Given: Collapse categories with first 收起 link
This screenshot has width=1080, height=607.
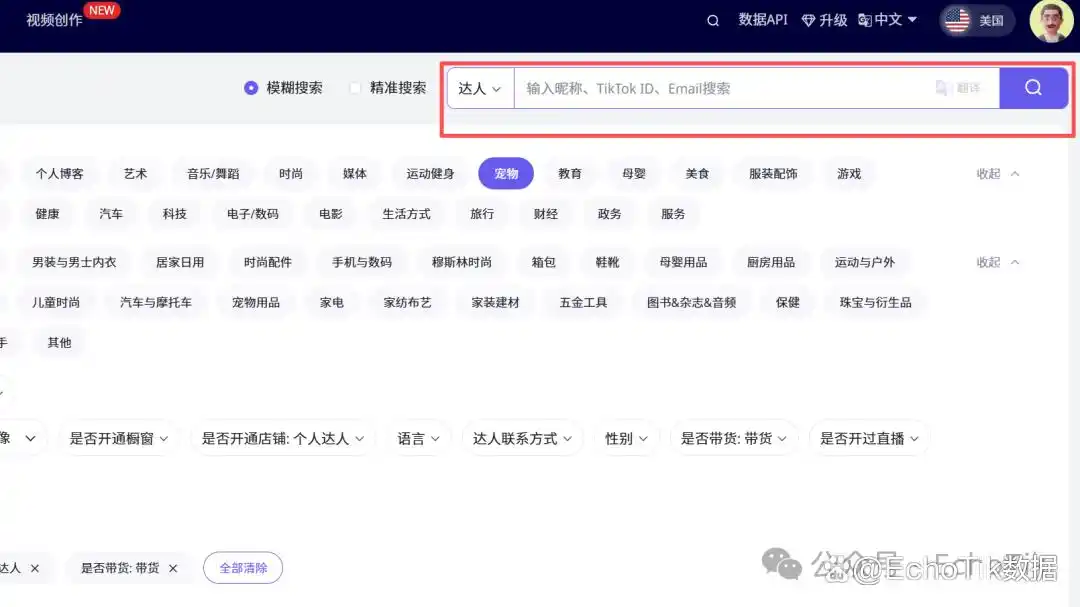Looking at the screenshot, I should pyautogui.click(x=997, y=173).
